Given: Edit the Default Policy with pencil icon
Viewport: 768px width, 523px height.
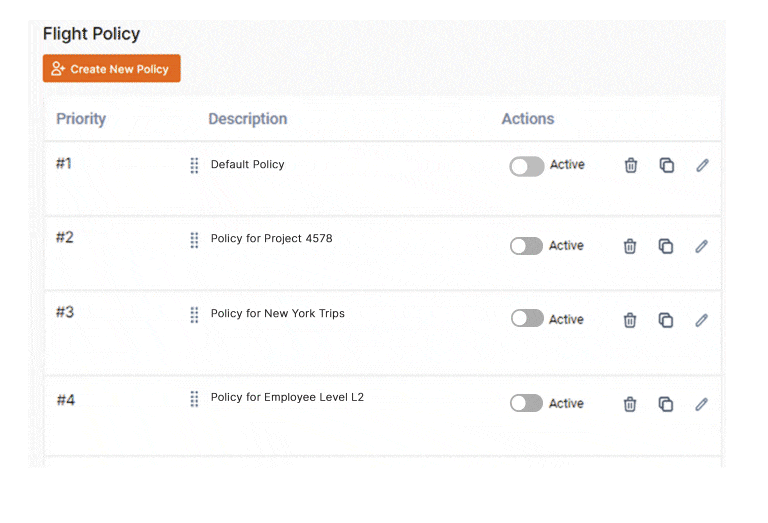Looking at the screenshot, I should (x=702, y=166).
